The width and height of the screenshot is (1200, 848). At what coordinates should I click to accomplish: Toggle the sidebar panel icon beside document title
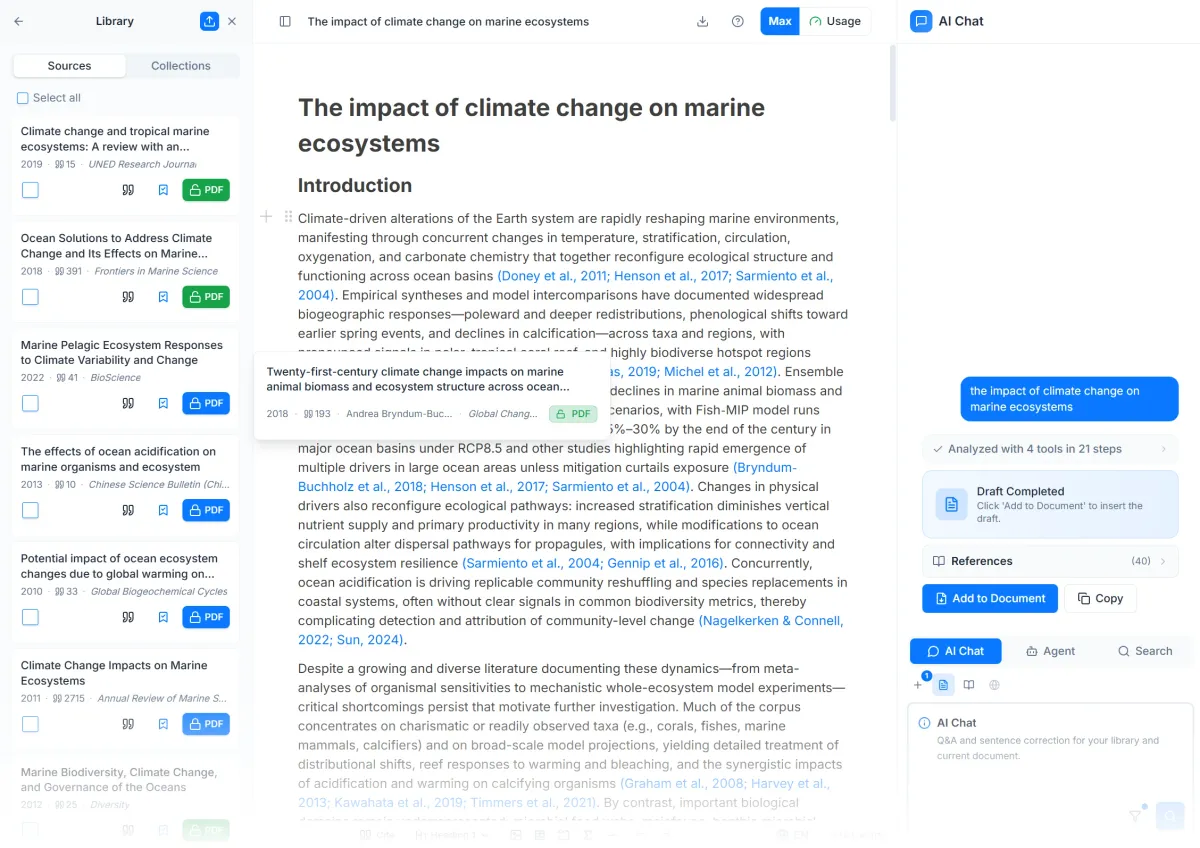point(285,21)
